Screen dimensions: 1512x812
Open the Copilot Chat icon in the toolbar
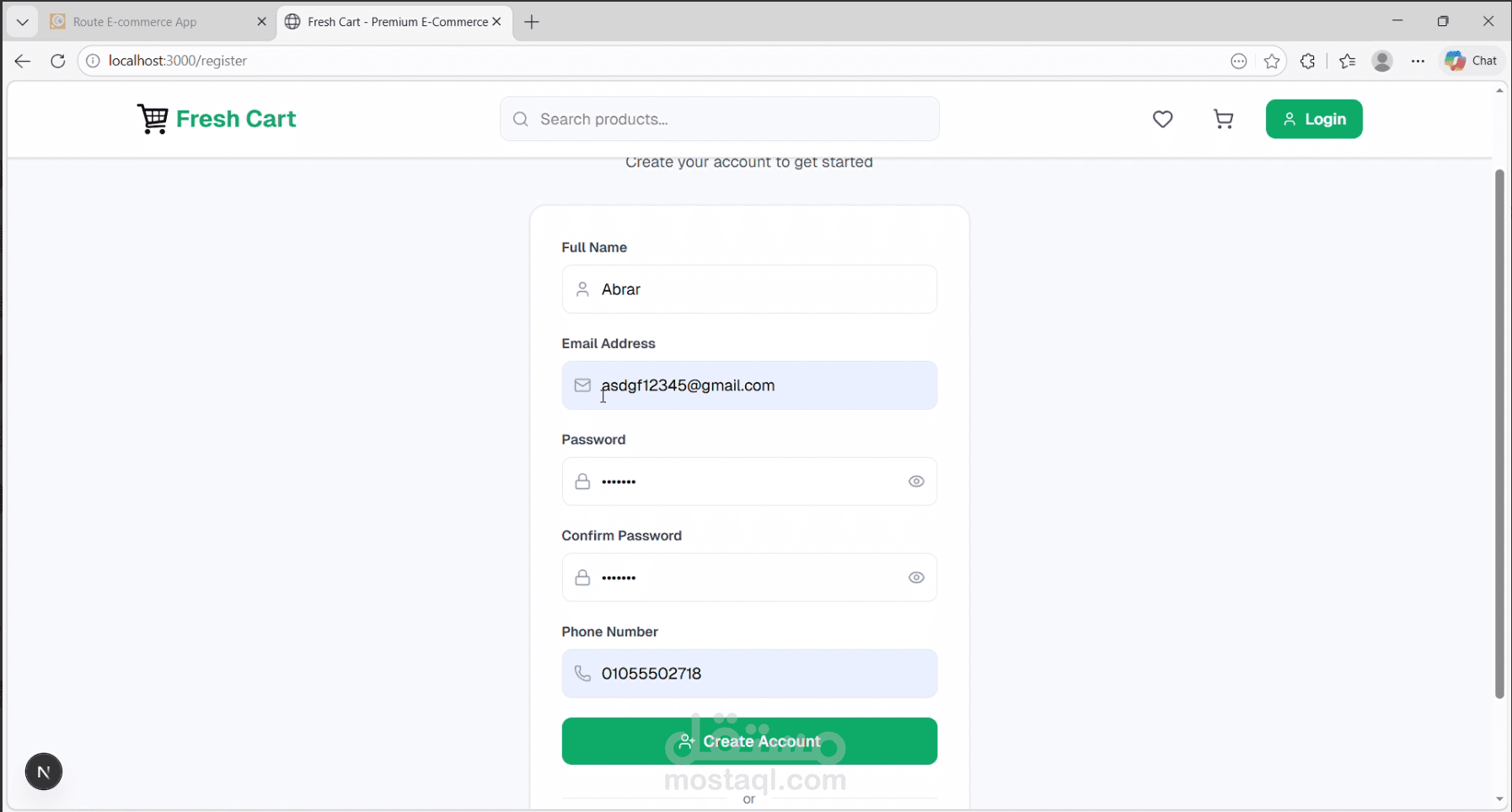point(1471,60)
